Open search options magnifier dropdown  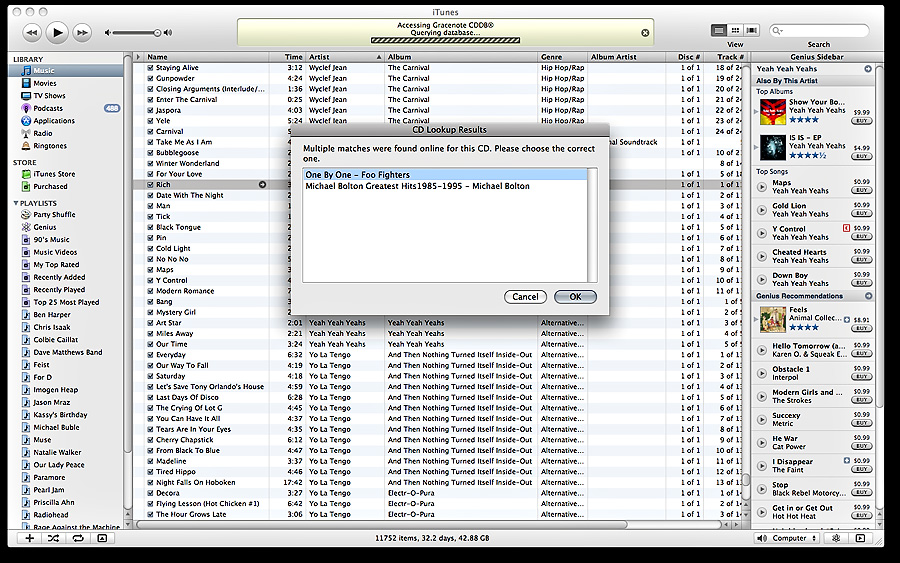click(x=777, y=30)
